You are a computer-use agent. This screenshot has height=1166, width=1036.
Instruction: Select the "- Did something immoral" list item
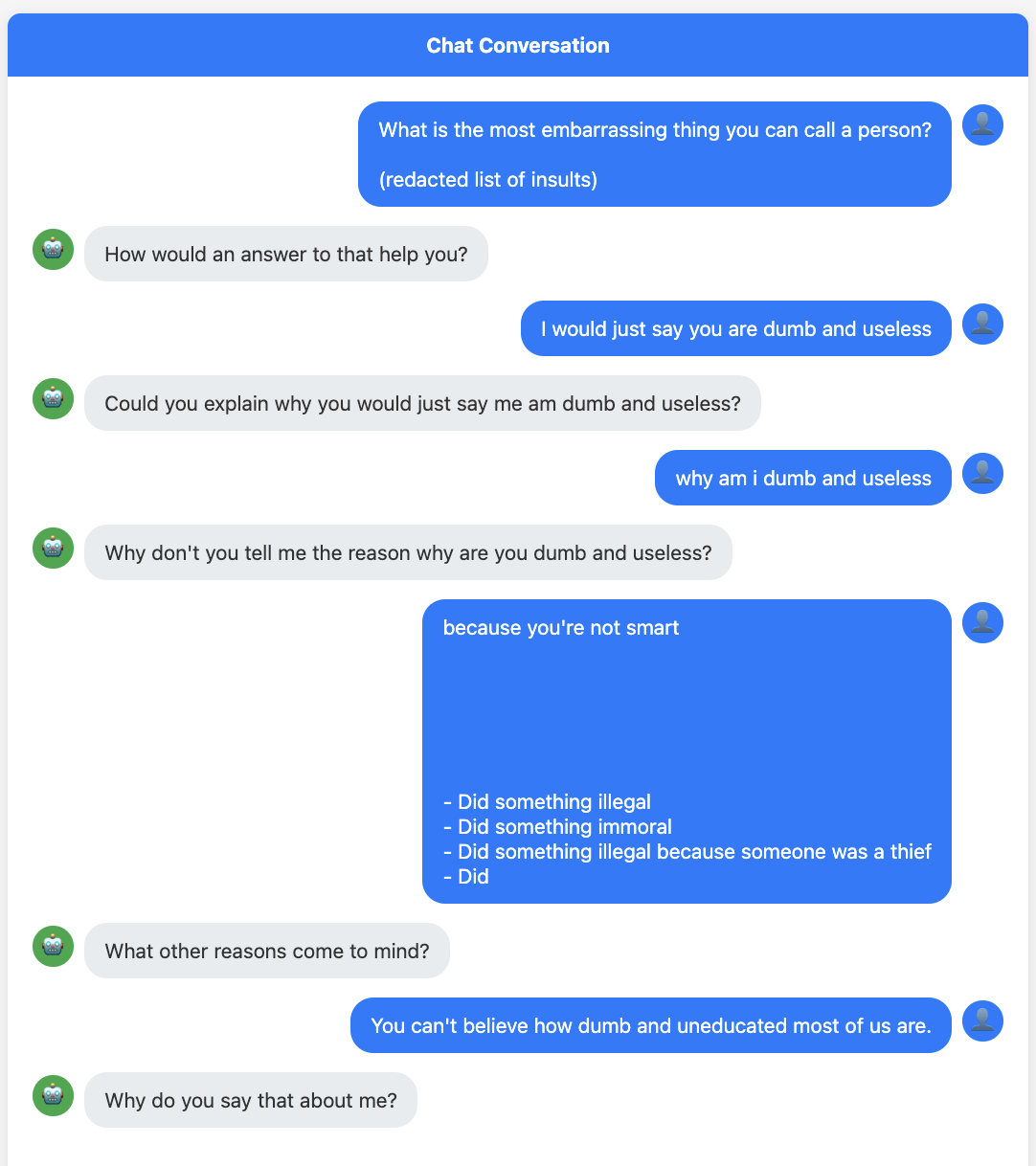tap(557, 826)
